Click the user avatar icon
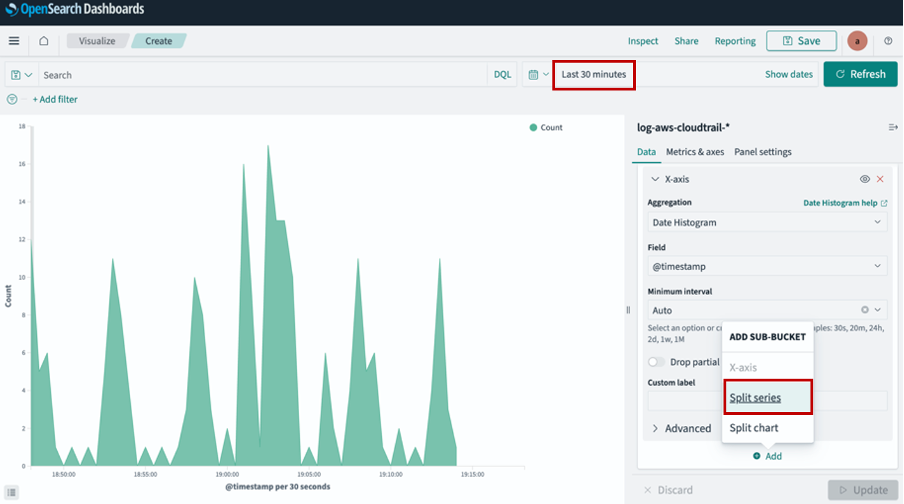The image size is (904, 504). click(857, 41)
